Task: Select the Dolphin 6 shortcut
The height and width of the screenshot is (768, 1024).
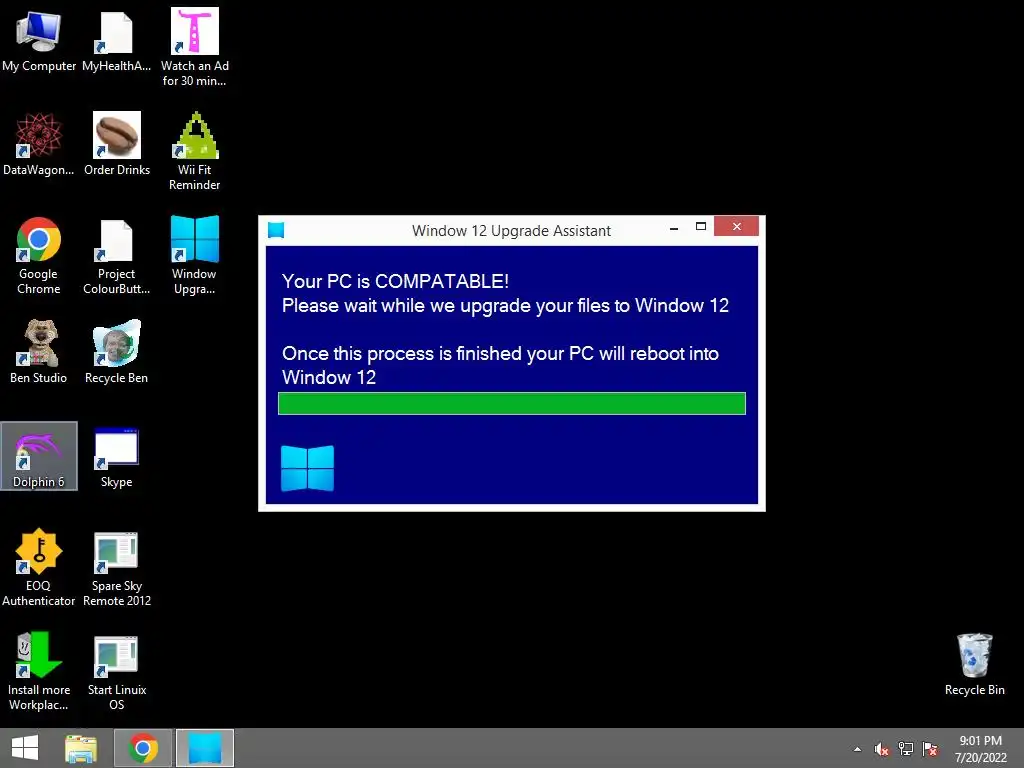Action: [39, 456]
